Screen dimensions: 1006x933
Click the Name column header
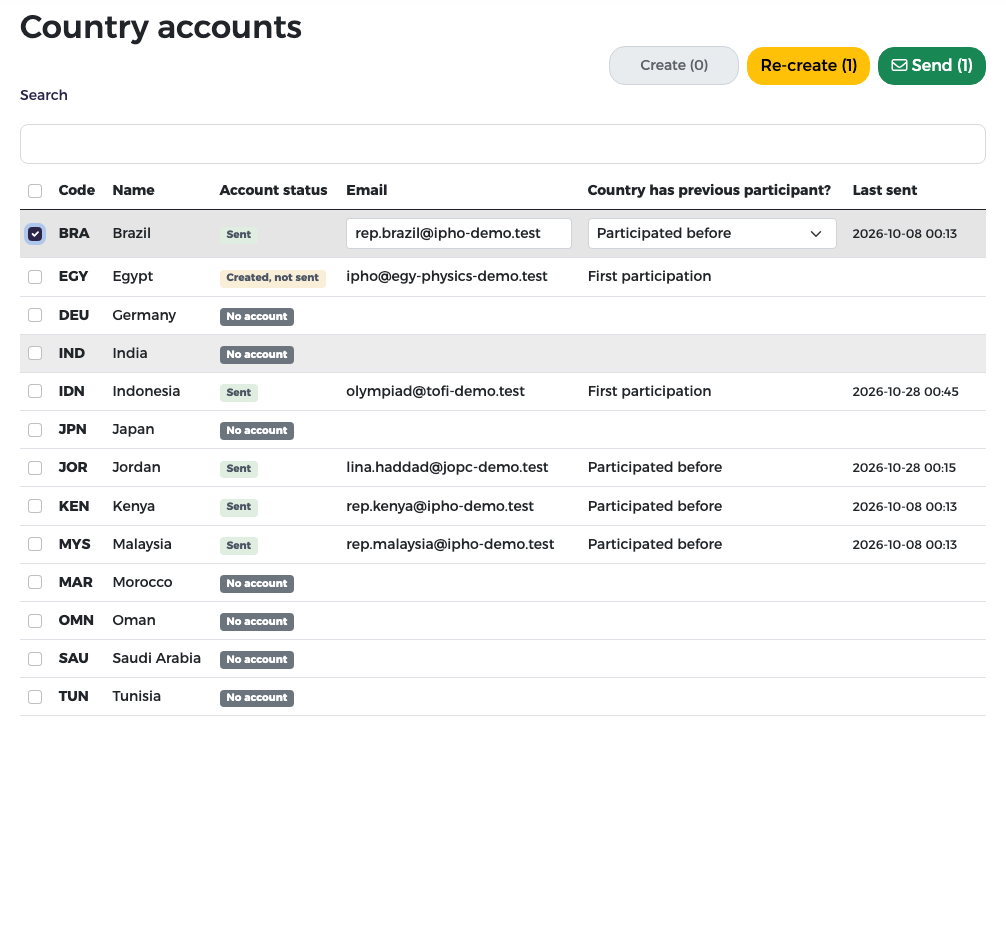tap(133, 190)
